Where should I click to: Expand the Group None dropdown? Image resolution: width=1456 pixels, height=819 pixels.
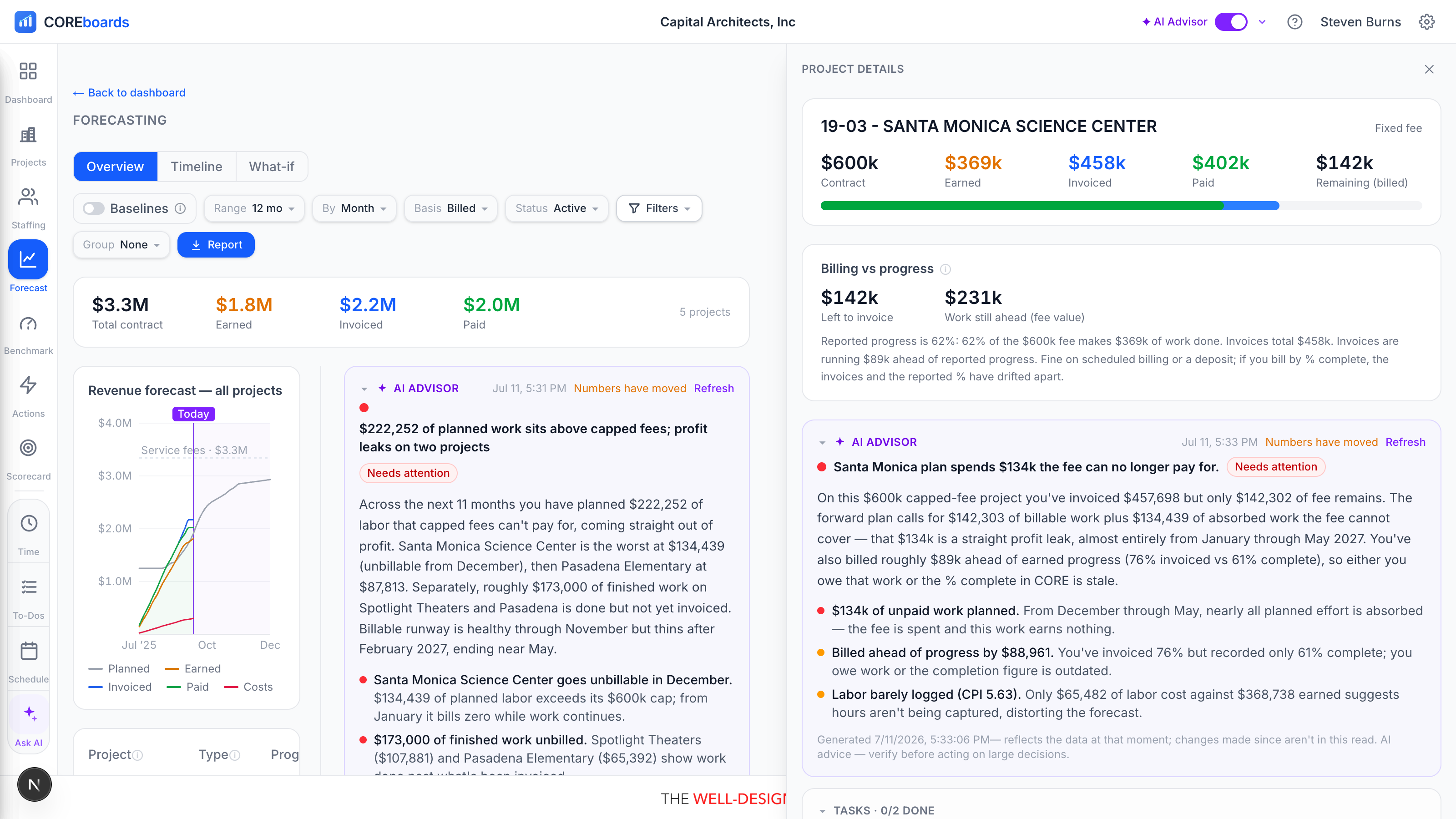point(121,245)
